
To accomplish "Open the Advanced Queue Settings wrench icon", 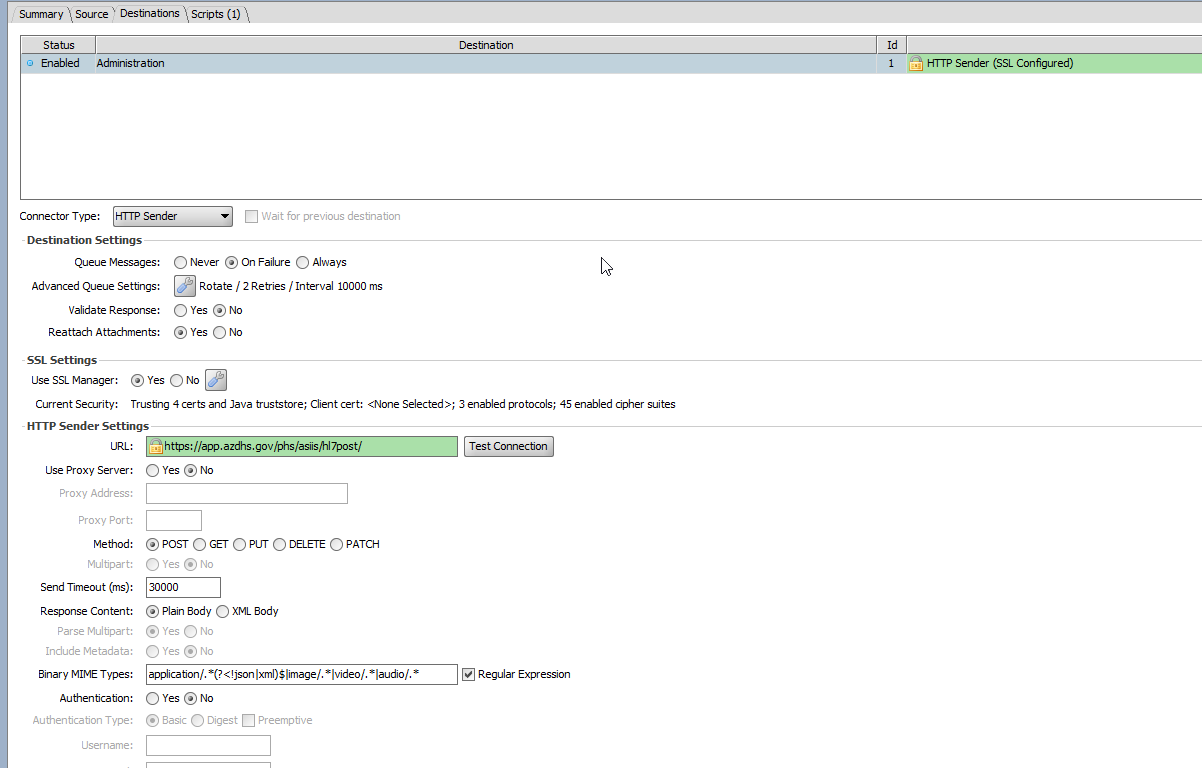I will (184, 286).
